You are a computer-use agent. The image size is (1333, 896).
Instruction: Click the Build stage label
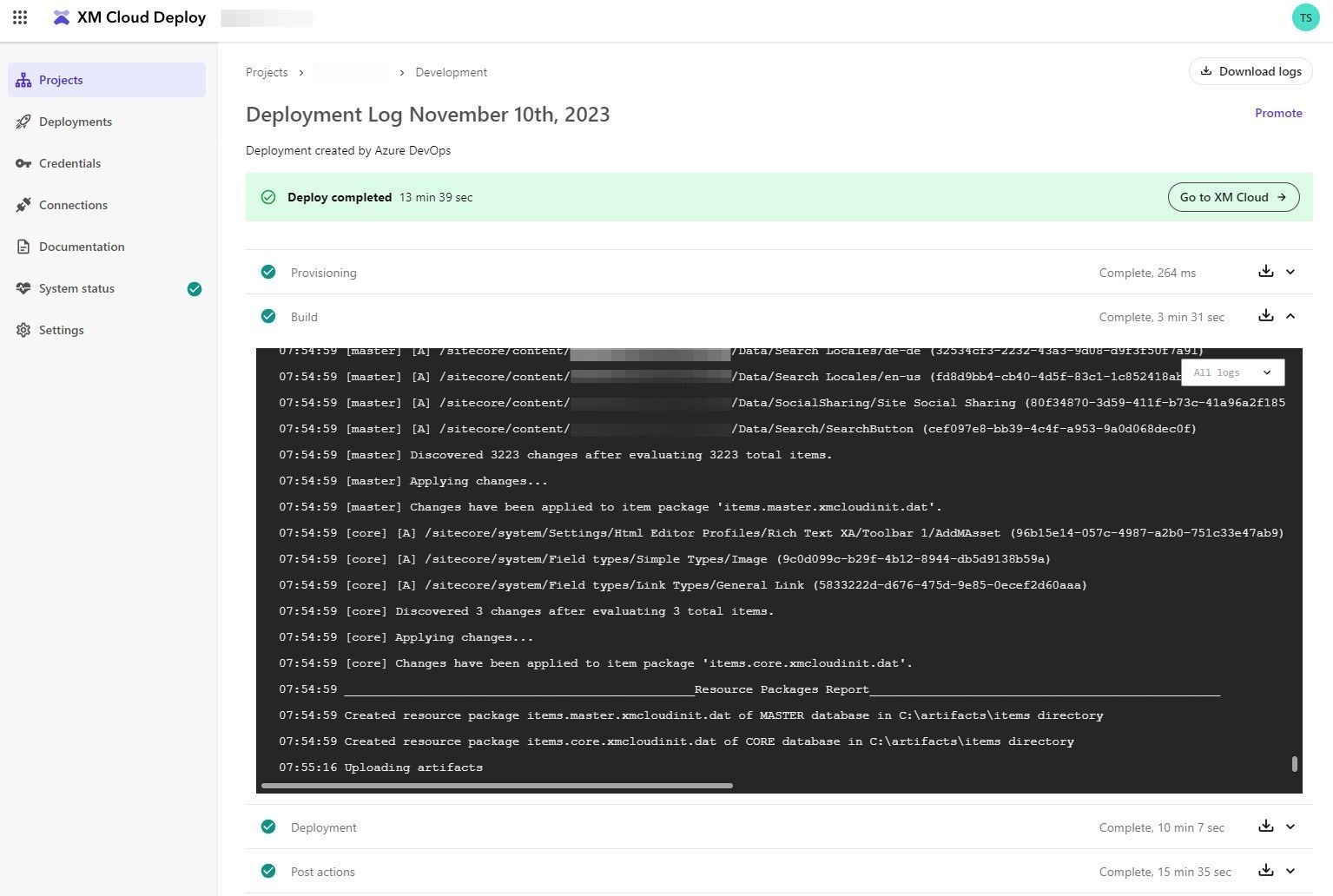304,317
